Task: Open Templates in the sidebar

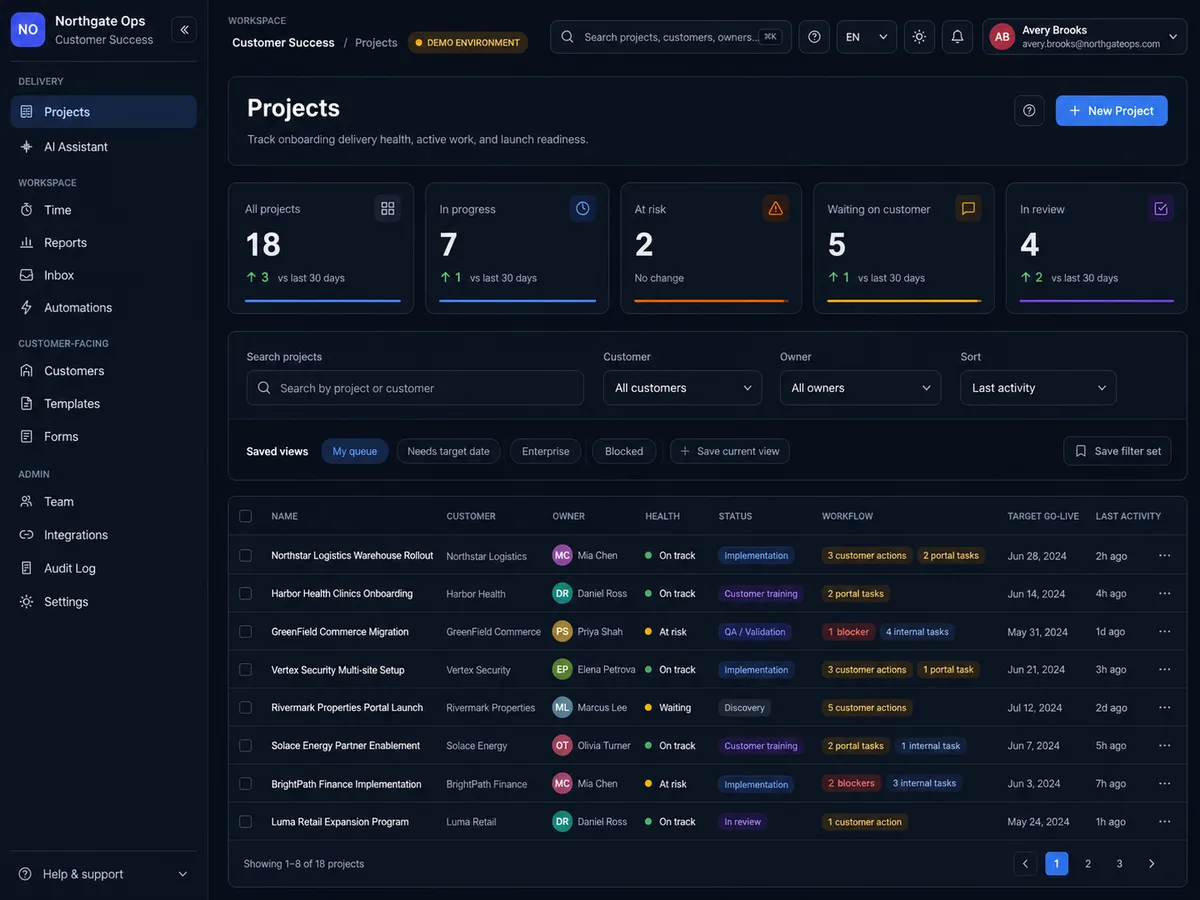Action: [x=103, y=403]
